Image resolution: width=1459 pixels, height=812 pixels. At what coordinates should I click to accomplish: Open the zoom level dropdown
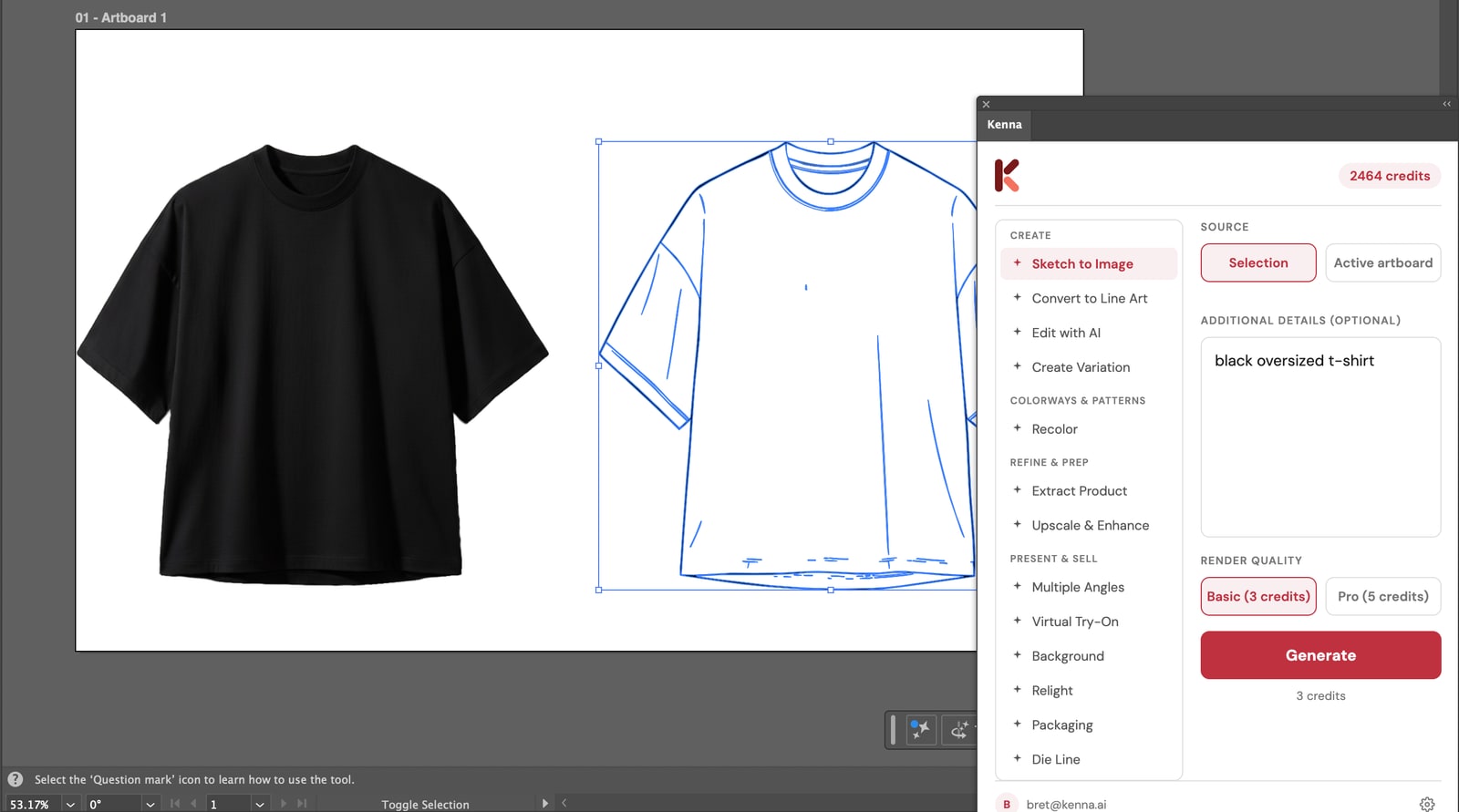(x=70, y=805)
